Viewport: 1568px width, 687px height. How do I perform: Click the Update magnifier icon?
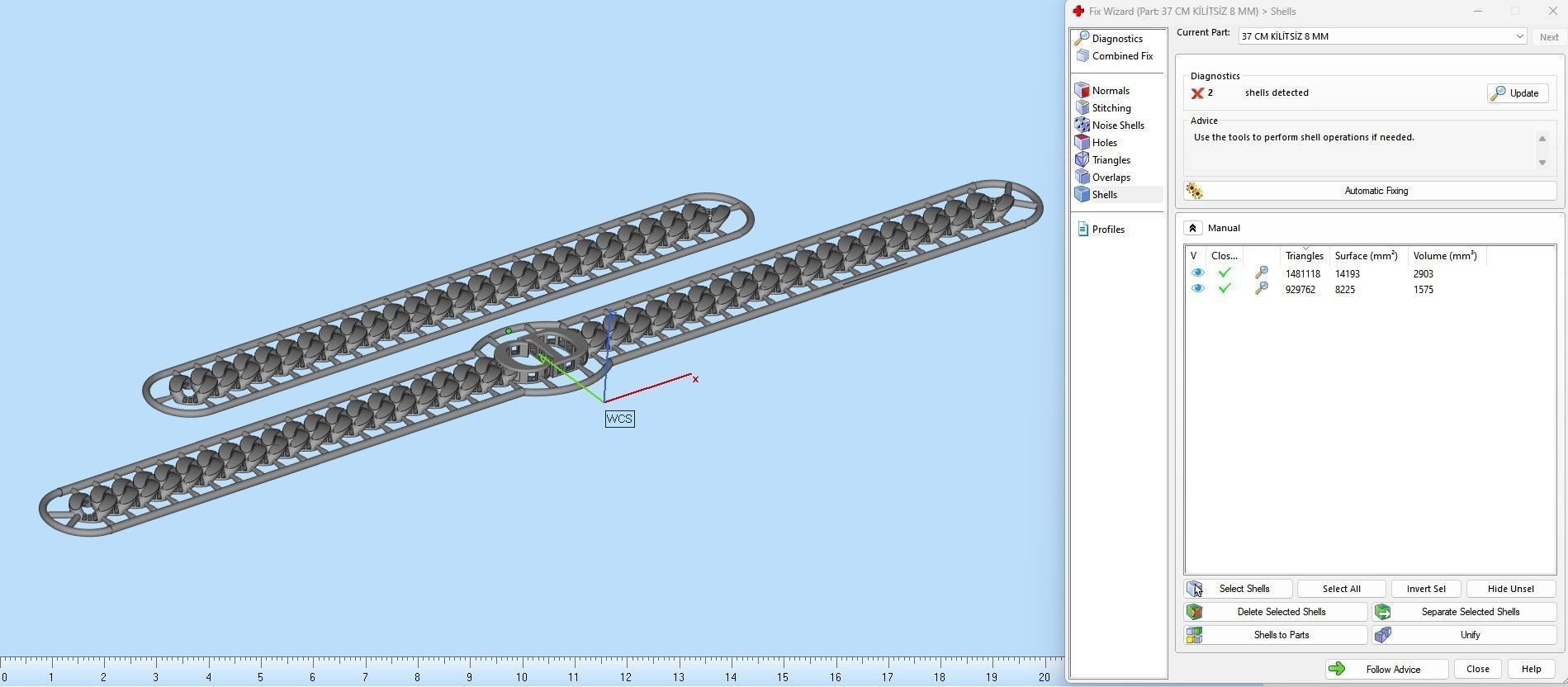1497,93
